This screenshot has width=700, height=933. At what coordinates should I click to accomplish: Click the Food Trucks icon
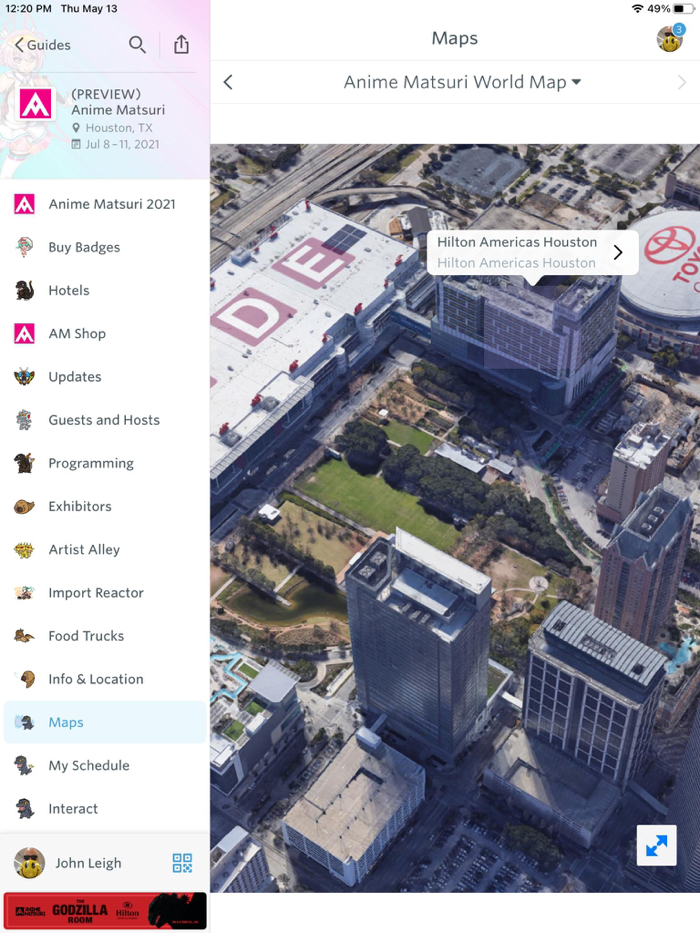coord(24,636)
